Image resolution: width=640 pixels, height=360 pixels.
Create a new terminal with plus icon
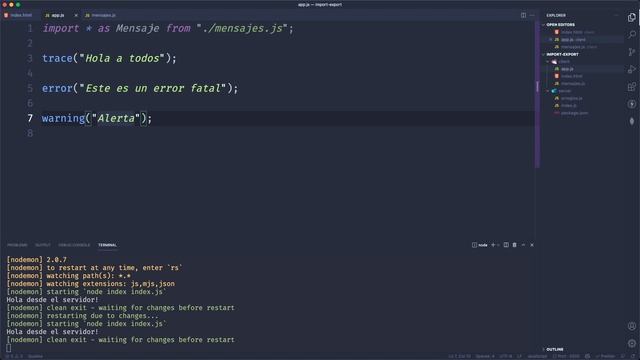point(493,245)
